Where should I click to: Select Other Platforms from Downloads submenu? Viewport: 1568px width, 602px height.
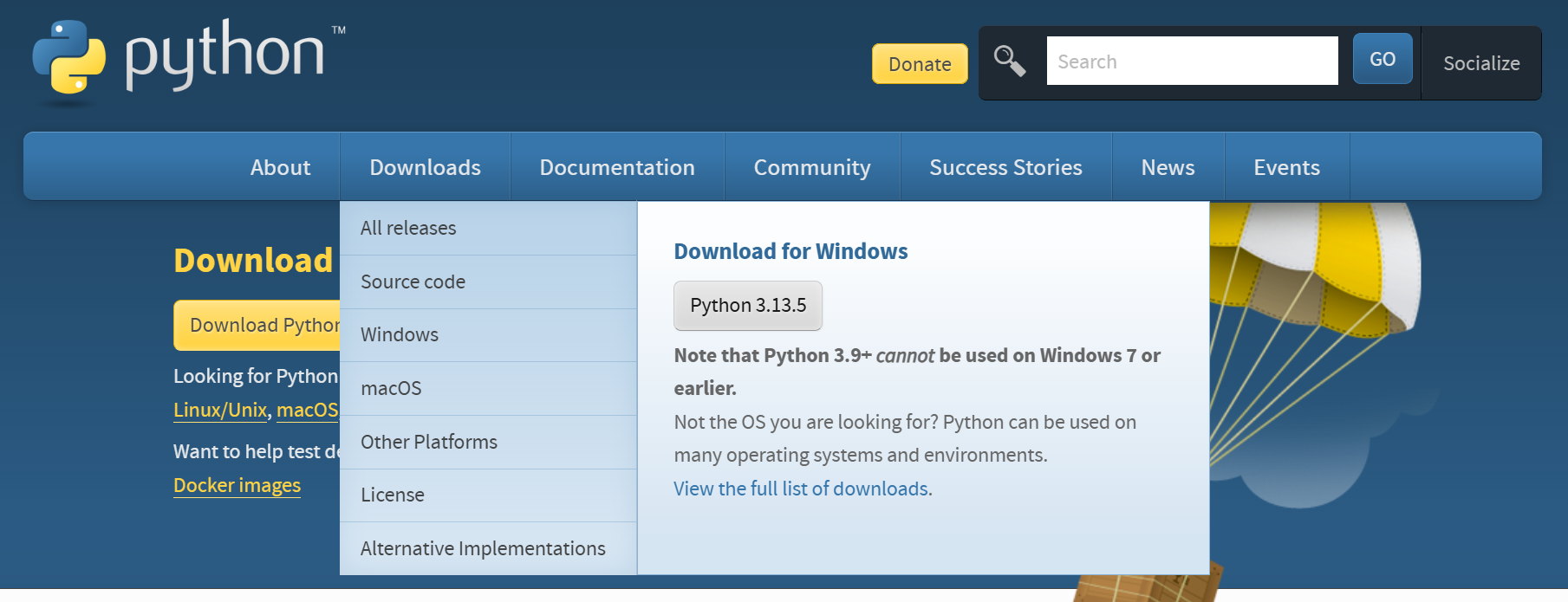coord(488,442)
